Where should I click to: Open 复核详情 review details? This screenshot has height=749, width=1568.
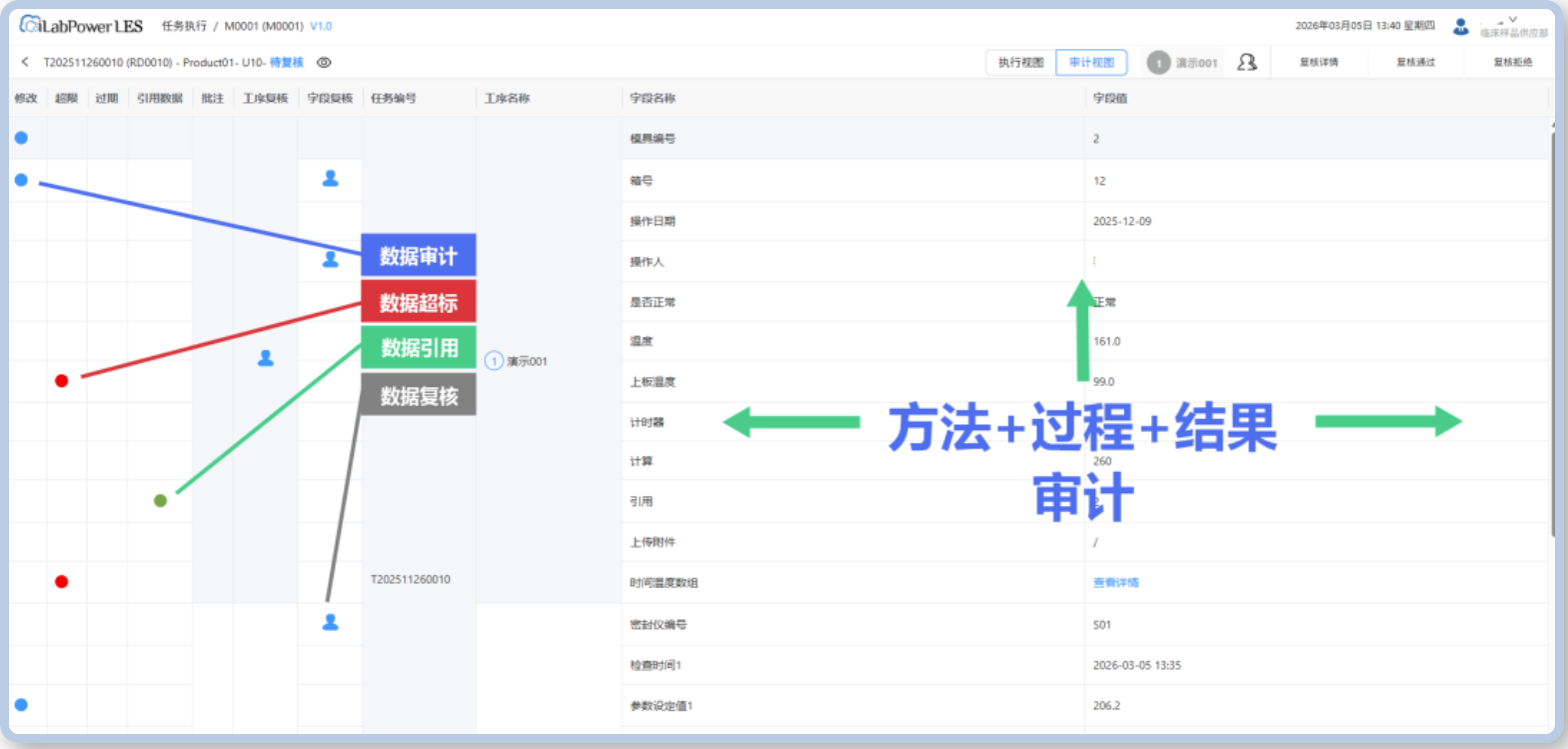click(1318, 62)
